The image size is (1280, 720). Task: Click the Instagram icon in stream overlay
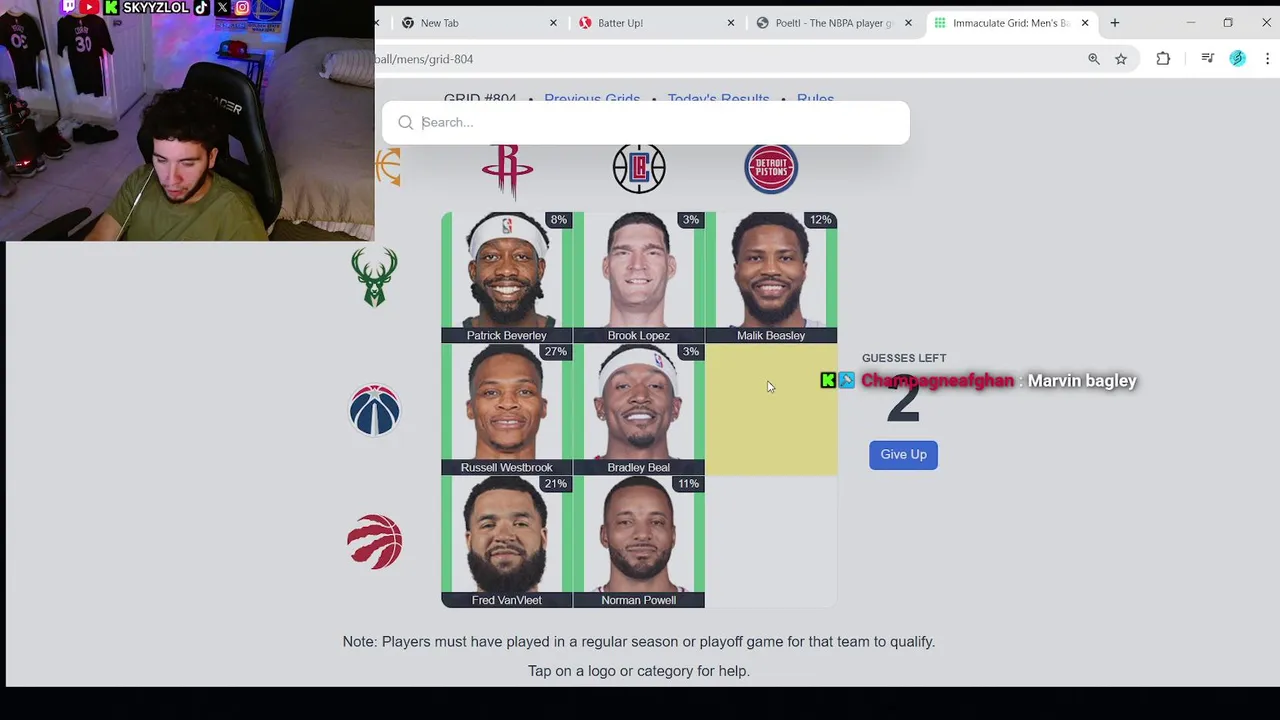pyautogui.click(x=242, y=7)
